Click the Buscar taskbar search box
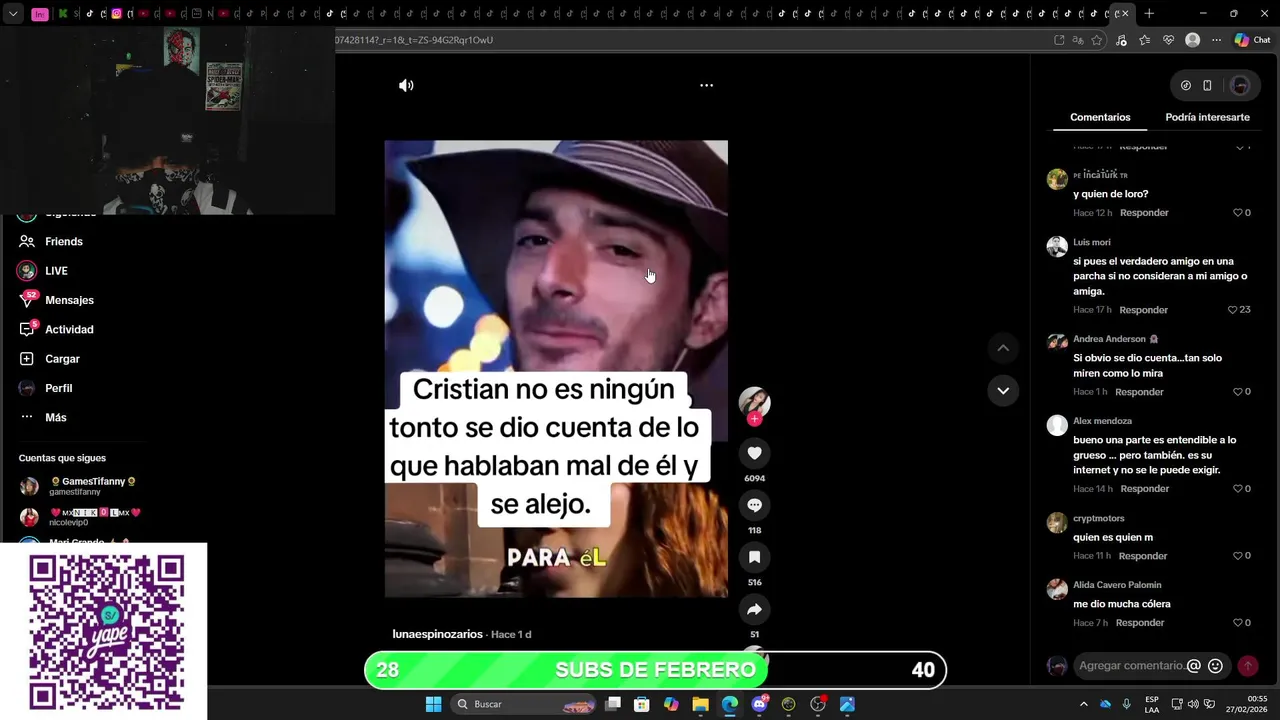1280x720 pixels. [524, 704]
